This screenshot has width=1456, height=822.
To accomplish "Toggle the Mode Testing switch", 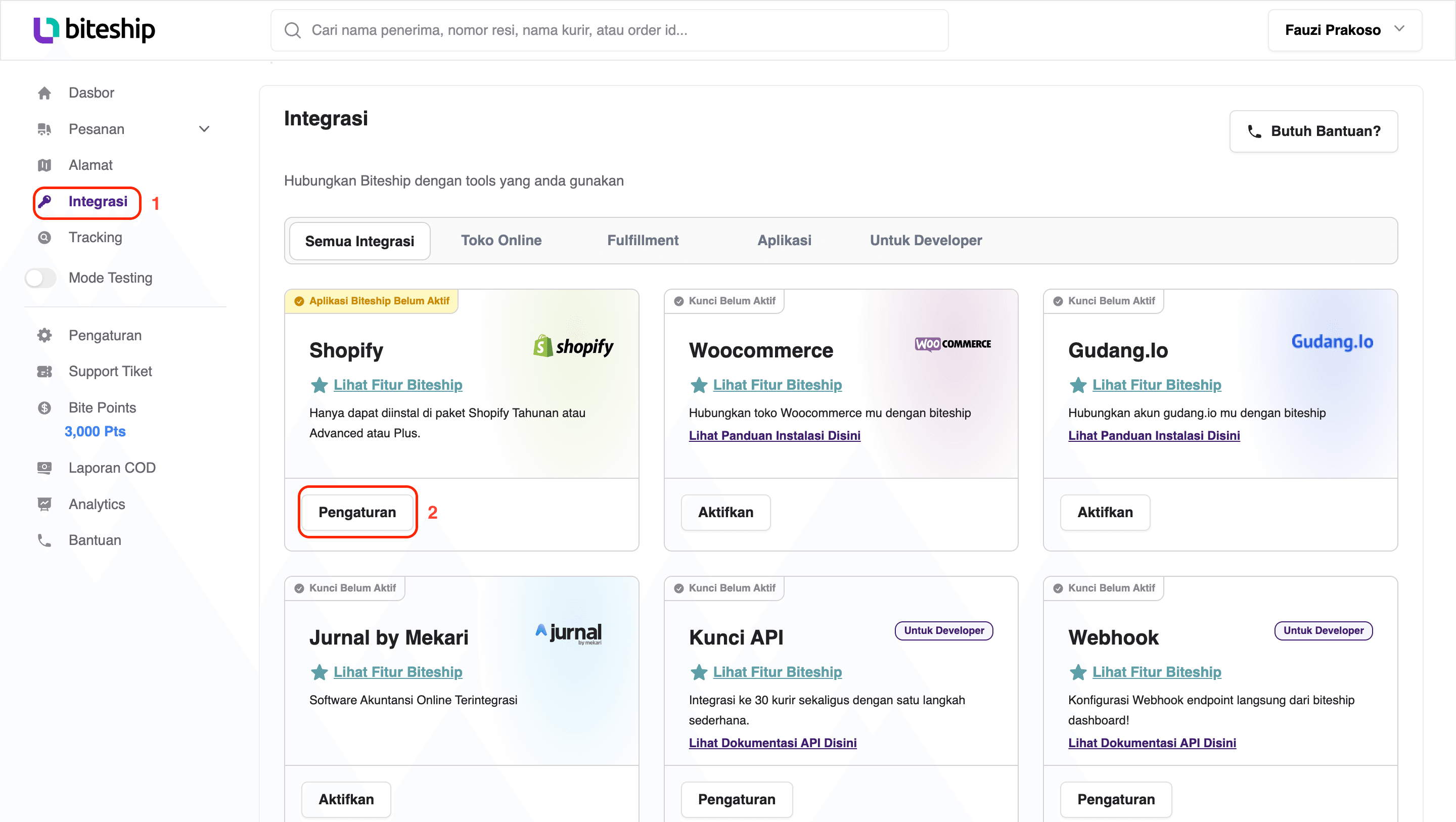I will pyautogui.click(x=40, y=278).
